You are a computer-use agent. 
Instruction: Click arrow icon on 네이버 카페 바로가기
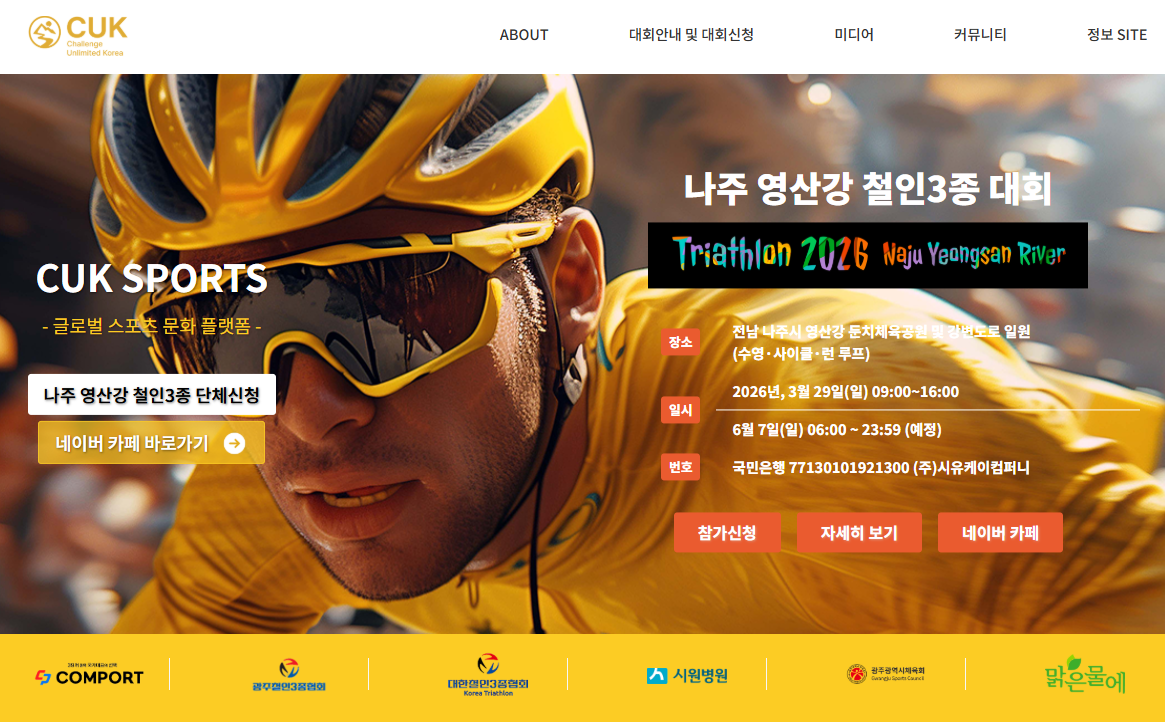click(234, 443)
